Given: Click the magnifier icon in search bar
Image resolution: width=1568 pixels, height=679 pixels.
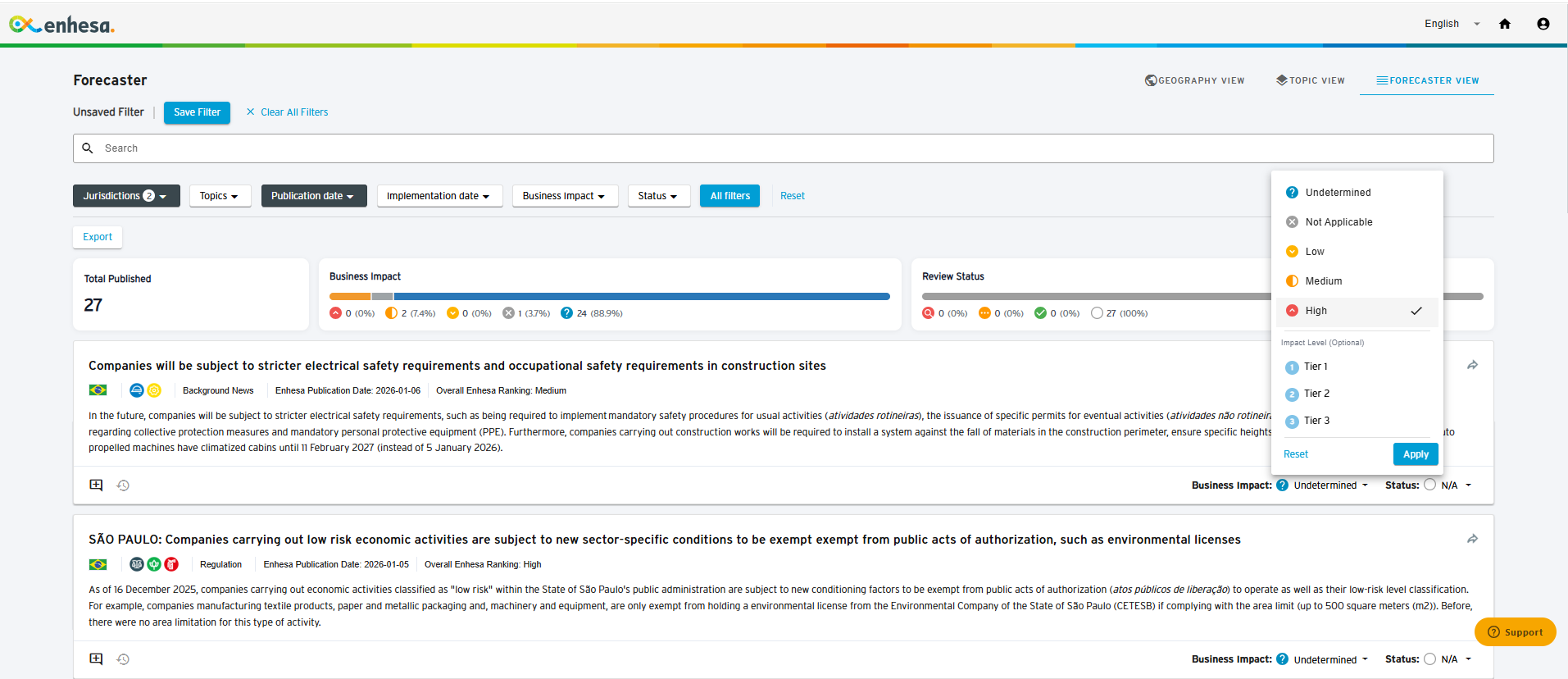Looking at the screenshot, I should point(88,148).
